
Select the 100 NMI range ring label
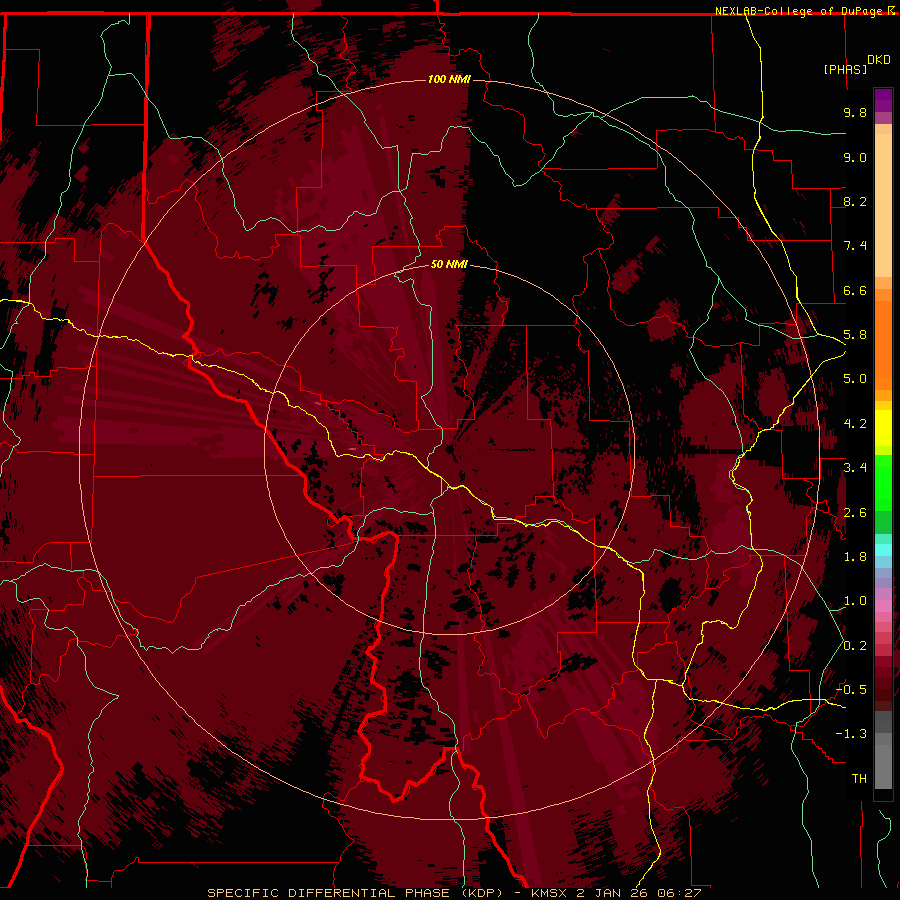point(449,79)
